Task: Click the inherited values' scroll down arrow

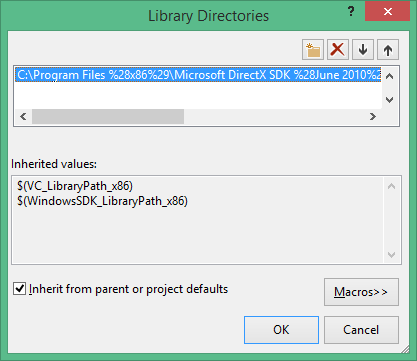Action: [x=392, y=255]
